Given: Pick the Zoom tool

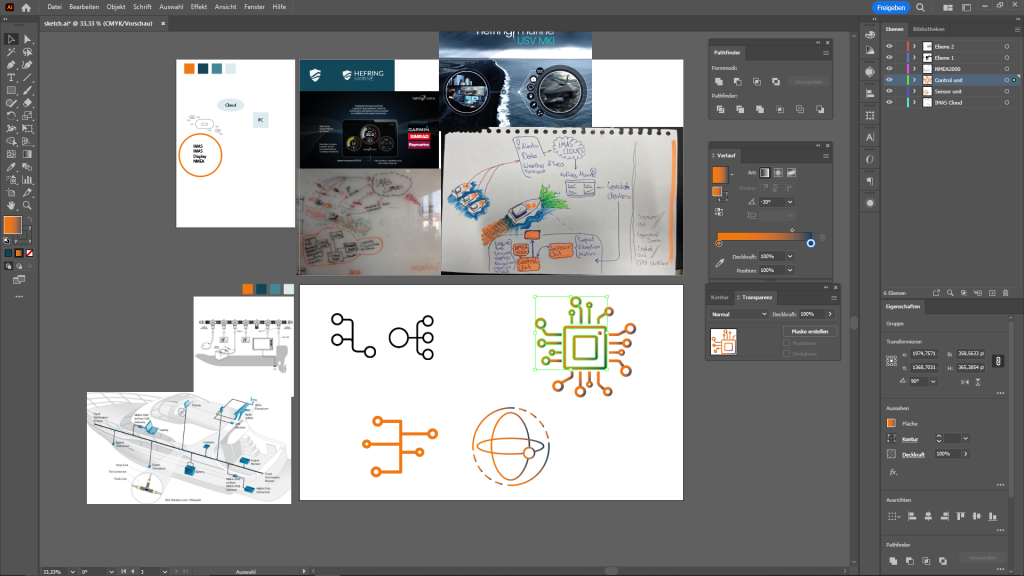Looking at the screenshot, I should pos(28,204).
